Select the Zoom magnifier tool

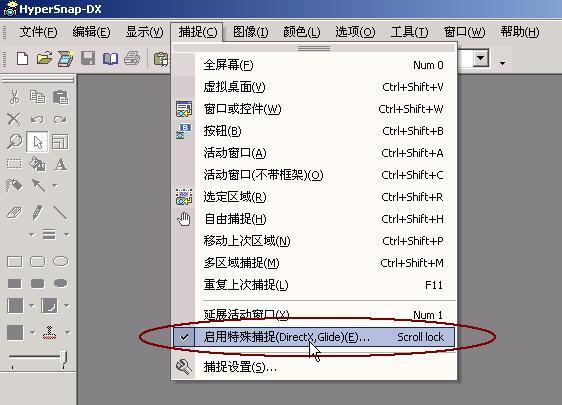pos(14,142)
